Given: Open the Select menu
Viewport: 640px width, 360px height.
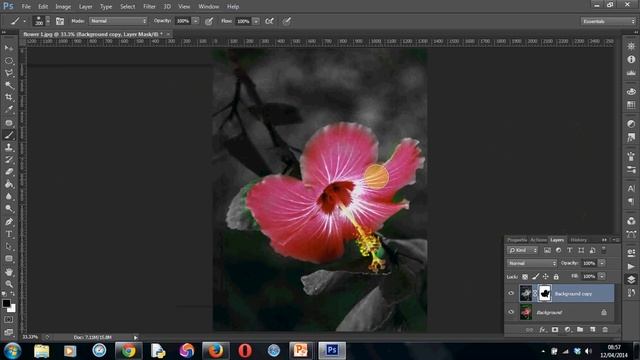Looking at the screenshot, I should pos(127,7).
